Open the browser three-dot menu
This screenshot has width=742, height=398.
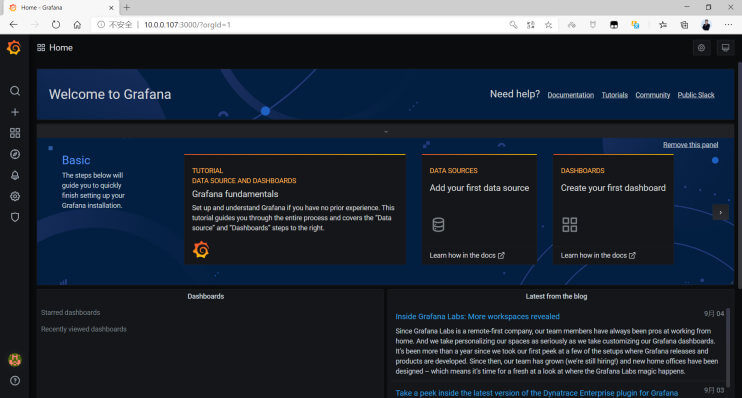[728, 25]
